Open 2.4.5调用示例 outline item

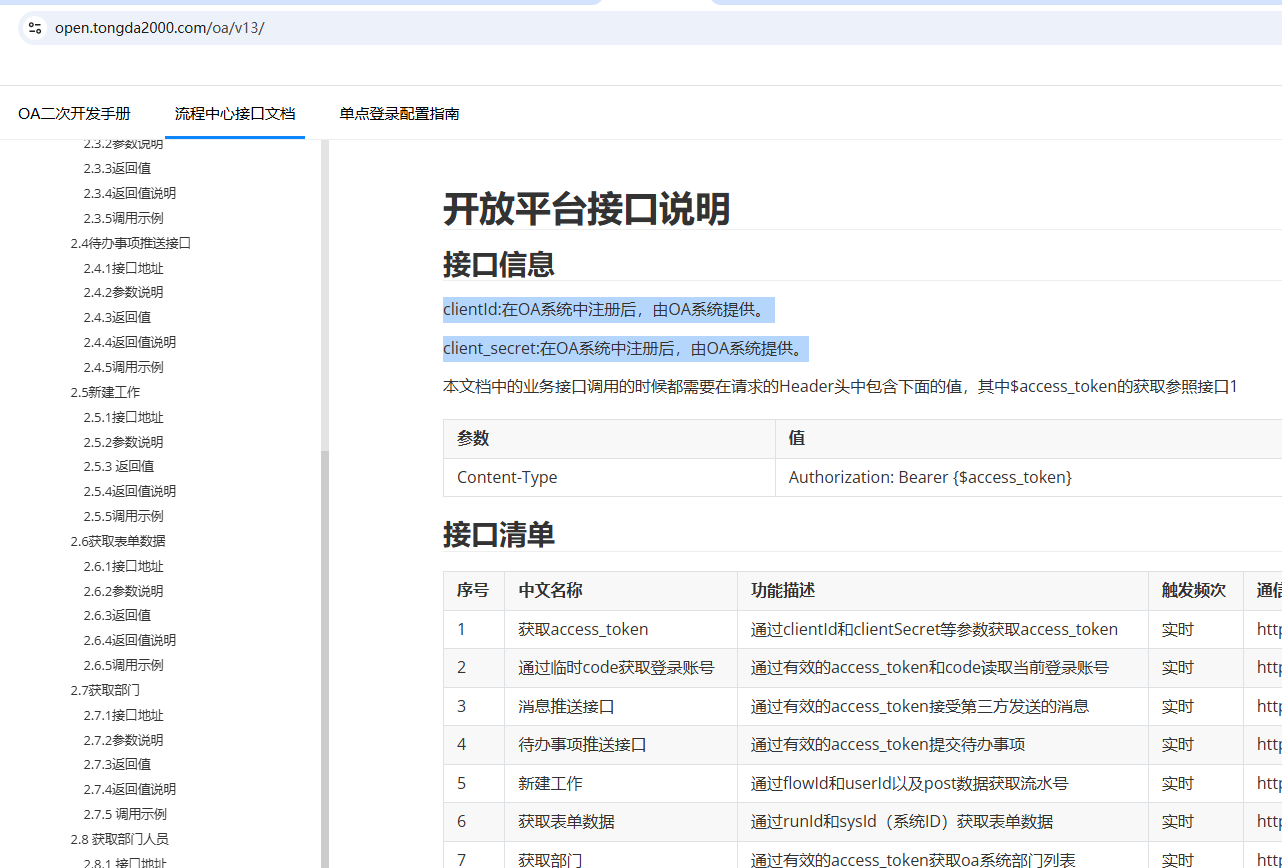(x=123, y=367)
